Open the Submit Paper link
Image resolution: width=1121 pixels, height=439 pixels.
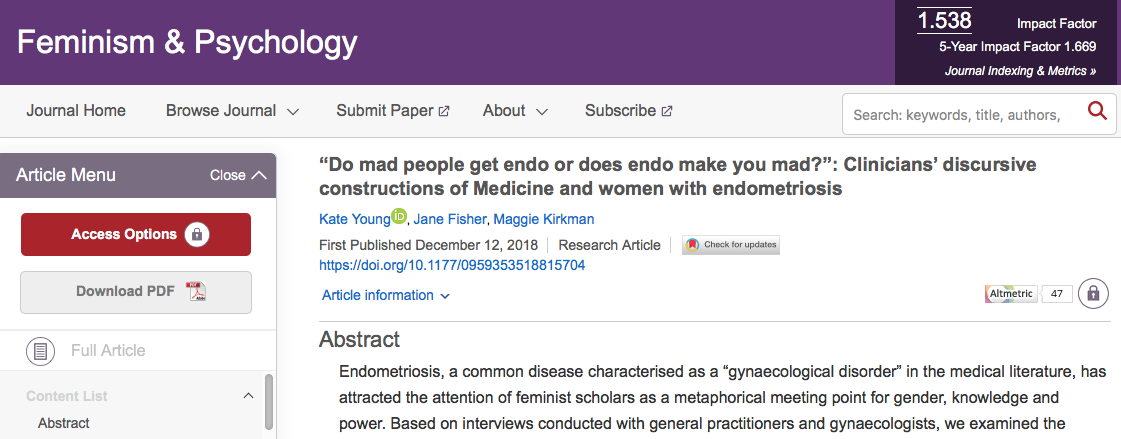click(392, 111)
